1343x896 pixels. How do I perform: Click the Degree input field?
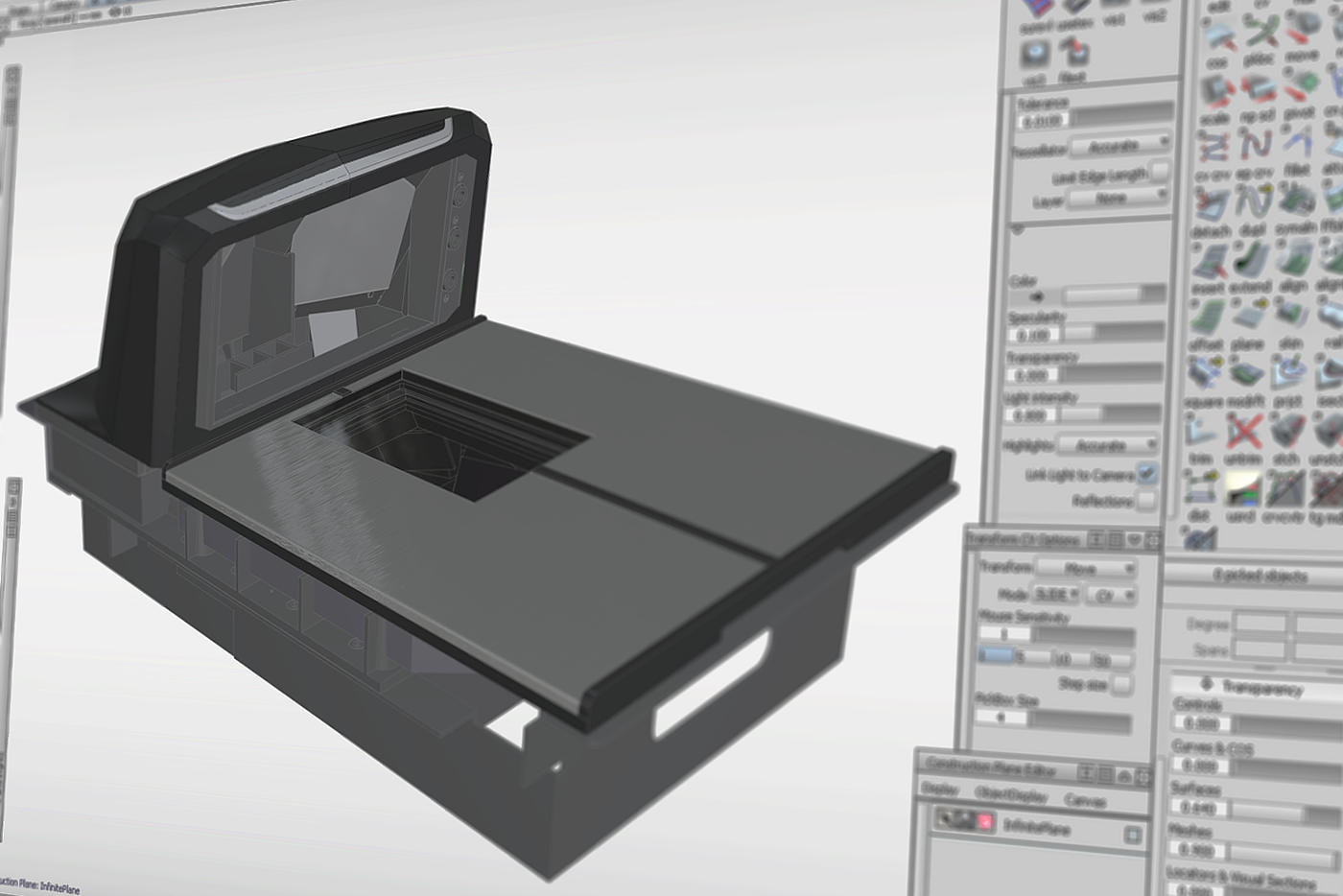(1260, 624)
